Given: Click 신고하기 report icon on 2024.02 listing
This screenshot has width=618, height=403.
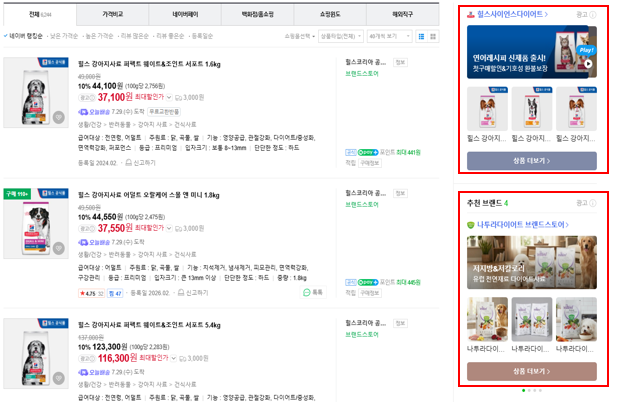Looking at the screenshot, I should tap(128, 162).
